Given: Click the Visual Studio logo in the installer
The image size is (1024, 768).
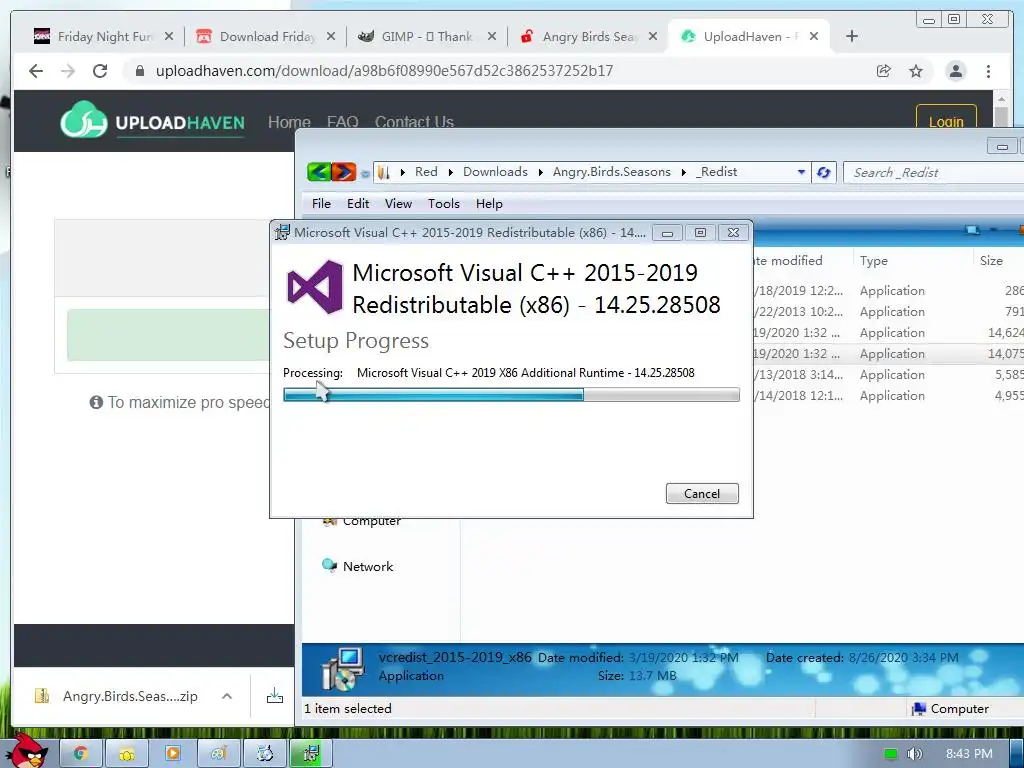Looking at the screenshot, I should pyautogui.click(x=315, y=287).
